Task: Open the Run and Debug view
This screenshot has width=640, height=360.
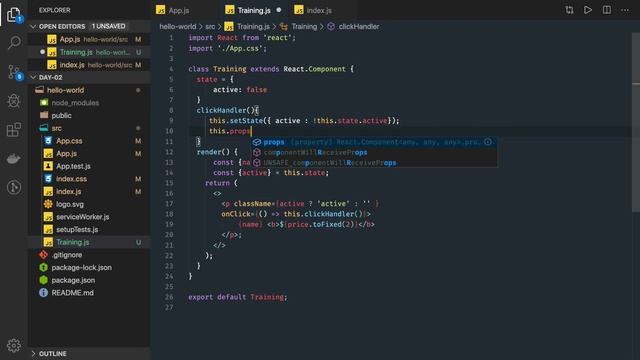Action: pos(14,101)
